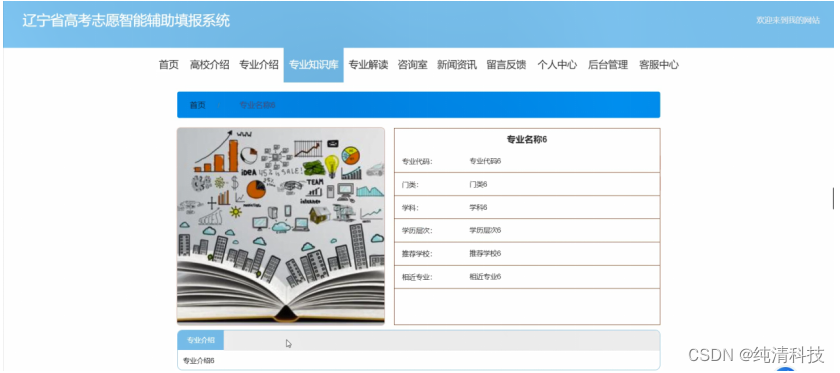This screenshot has width=840, height=373.
Task: Open the 客服中心 navigation item
Action: tap(659, 65)
